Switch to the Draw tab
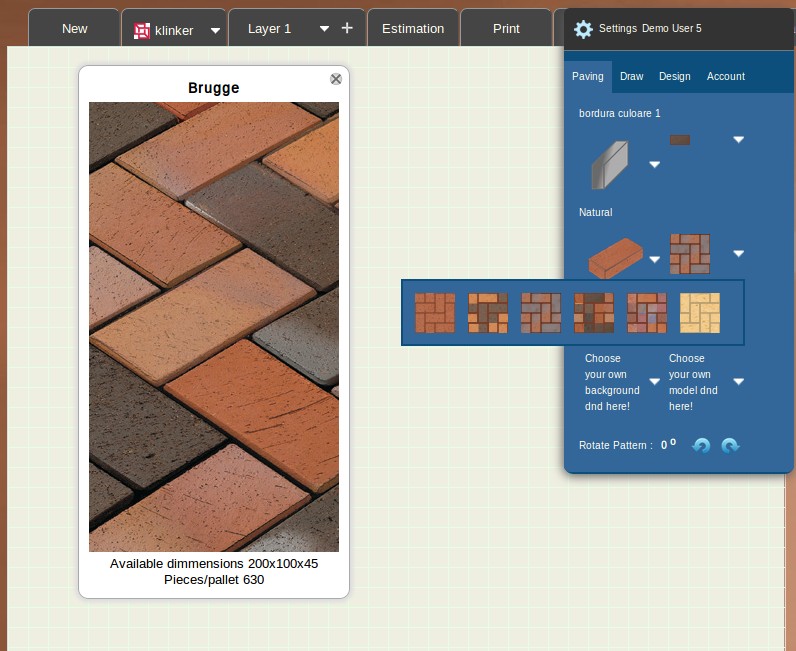The width and height of the screenshot is (796, 651). click(632, 76)
